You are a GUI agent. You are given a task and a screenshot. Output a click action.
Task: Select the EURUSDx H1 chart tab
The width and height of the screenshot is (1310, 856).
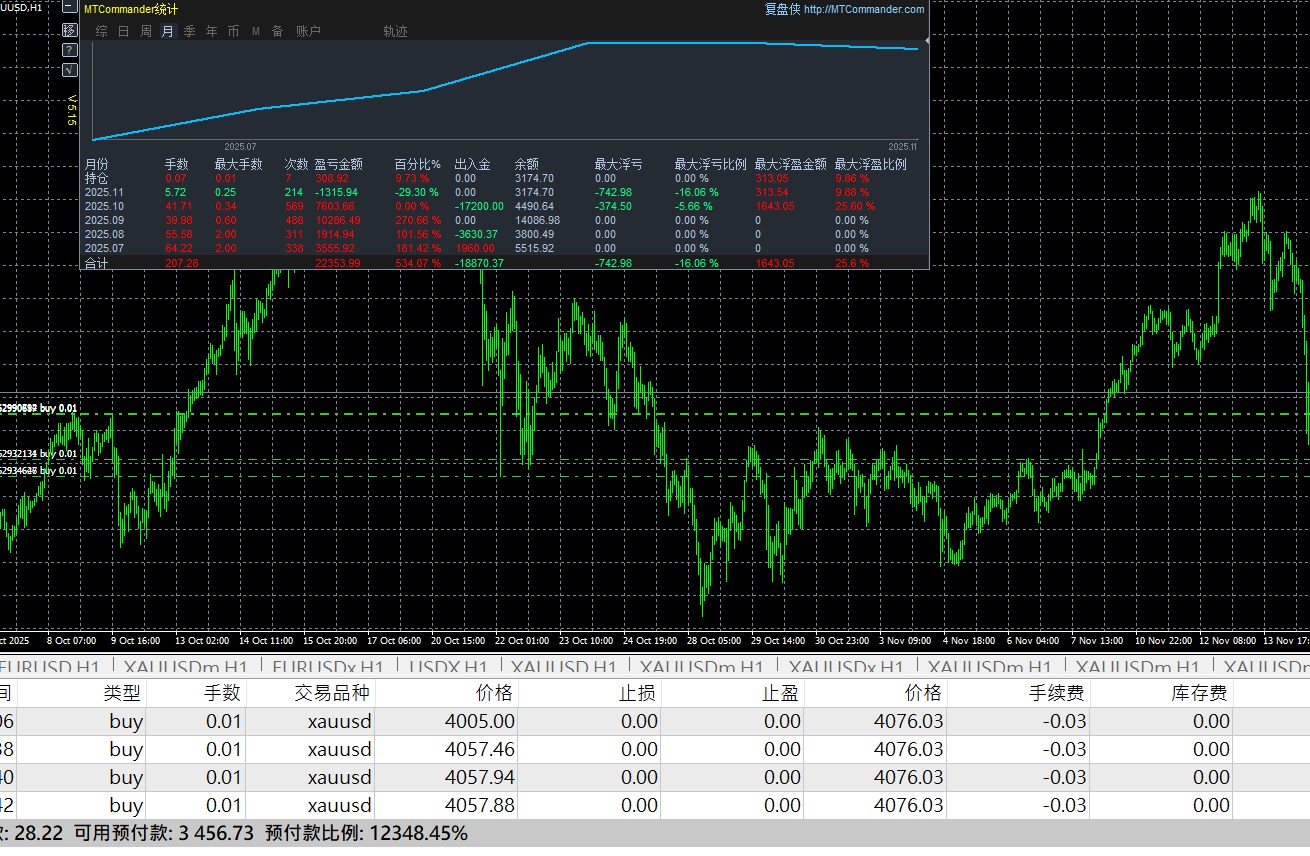tap(327, 667)
